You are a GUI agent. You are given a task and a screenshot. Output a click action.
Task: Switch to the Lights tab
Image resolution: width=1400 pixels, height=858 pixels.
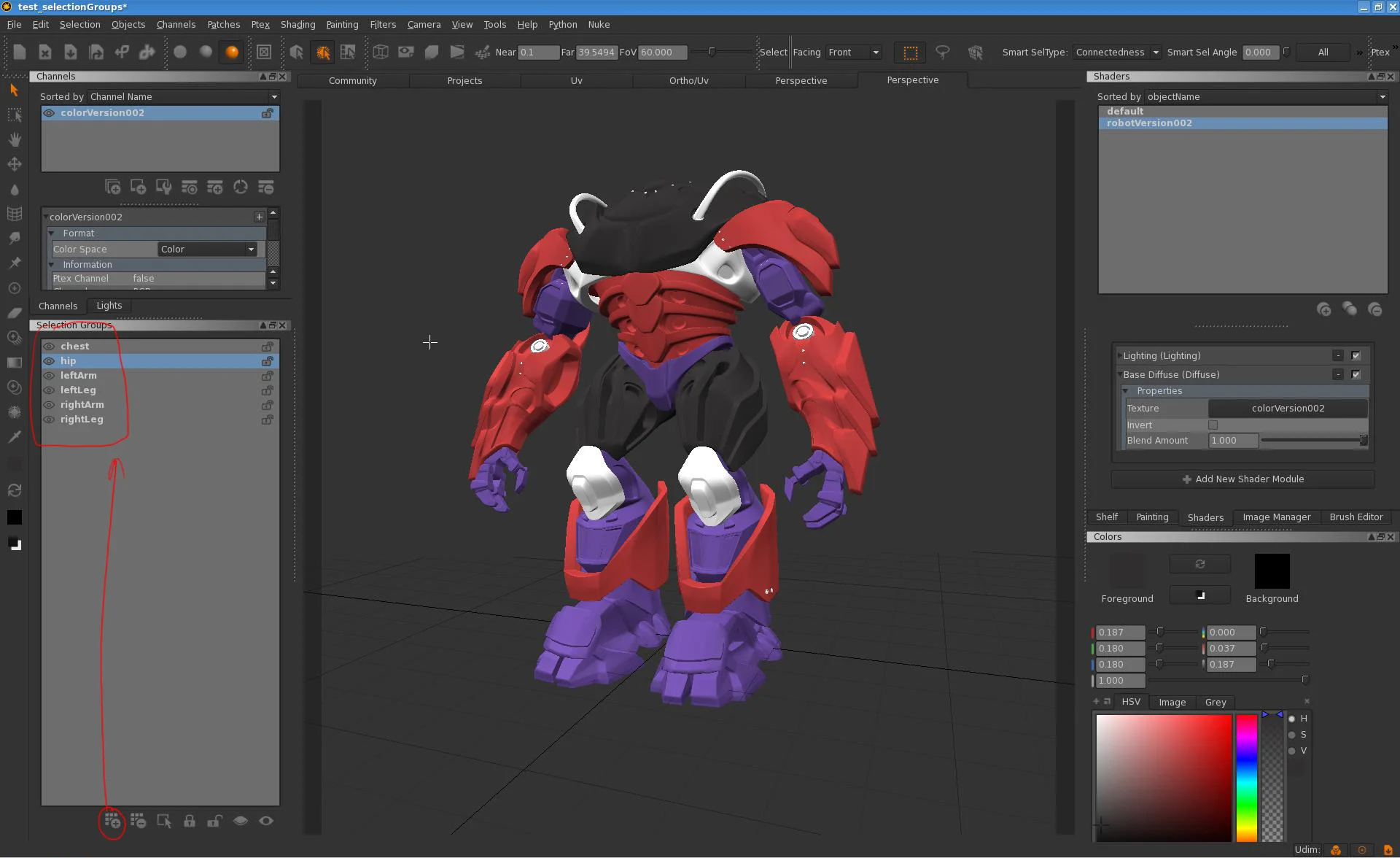pos(109,306)
